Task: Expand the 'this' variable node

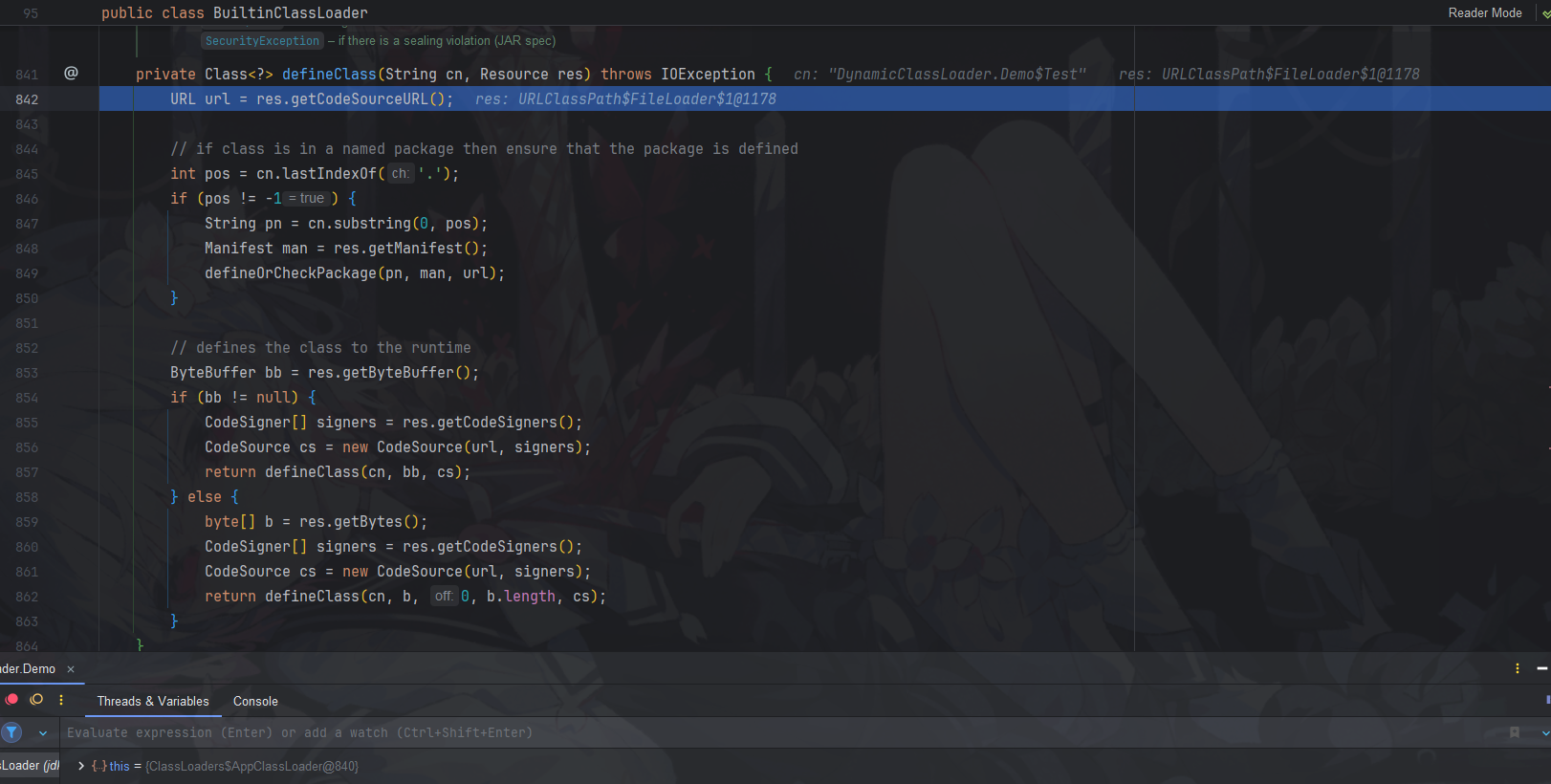Action: [x=81, y=766]
